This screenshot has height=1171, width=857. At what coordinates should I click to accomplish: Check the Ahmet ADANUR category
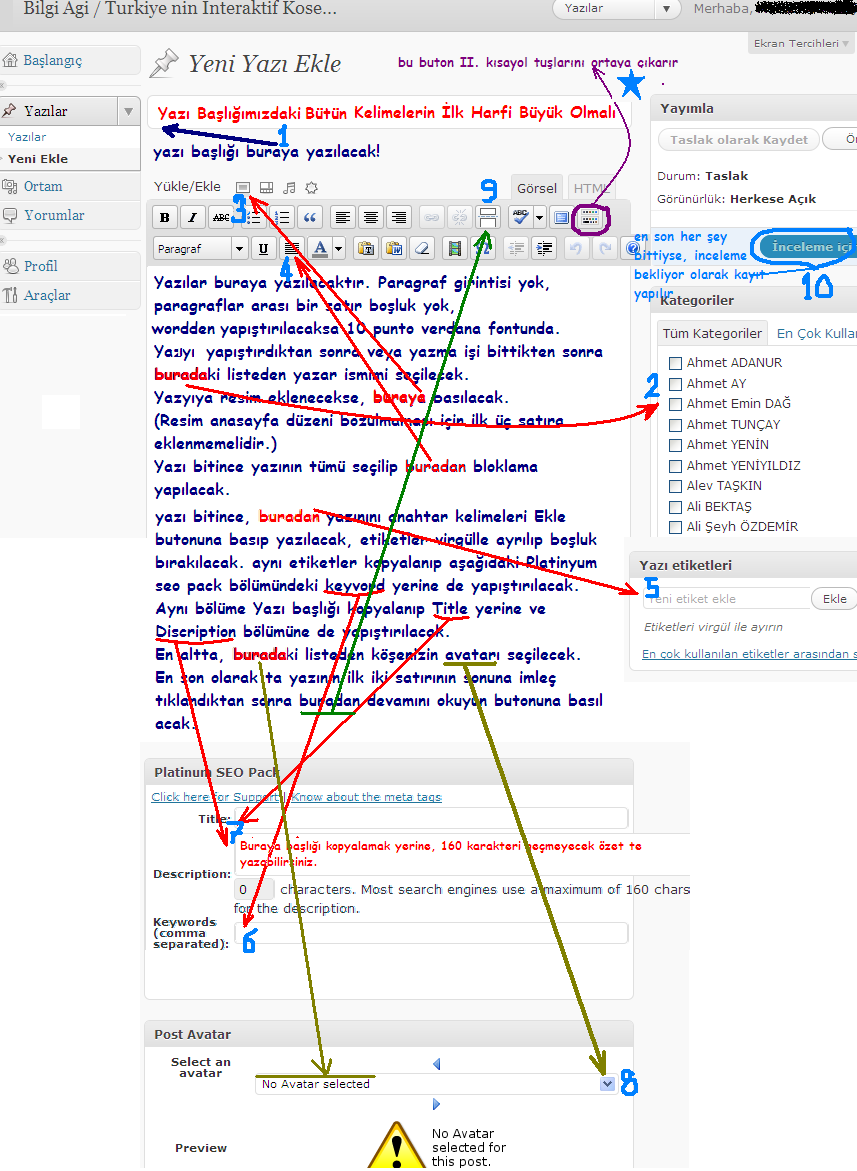coord(676,363)
